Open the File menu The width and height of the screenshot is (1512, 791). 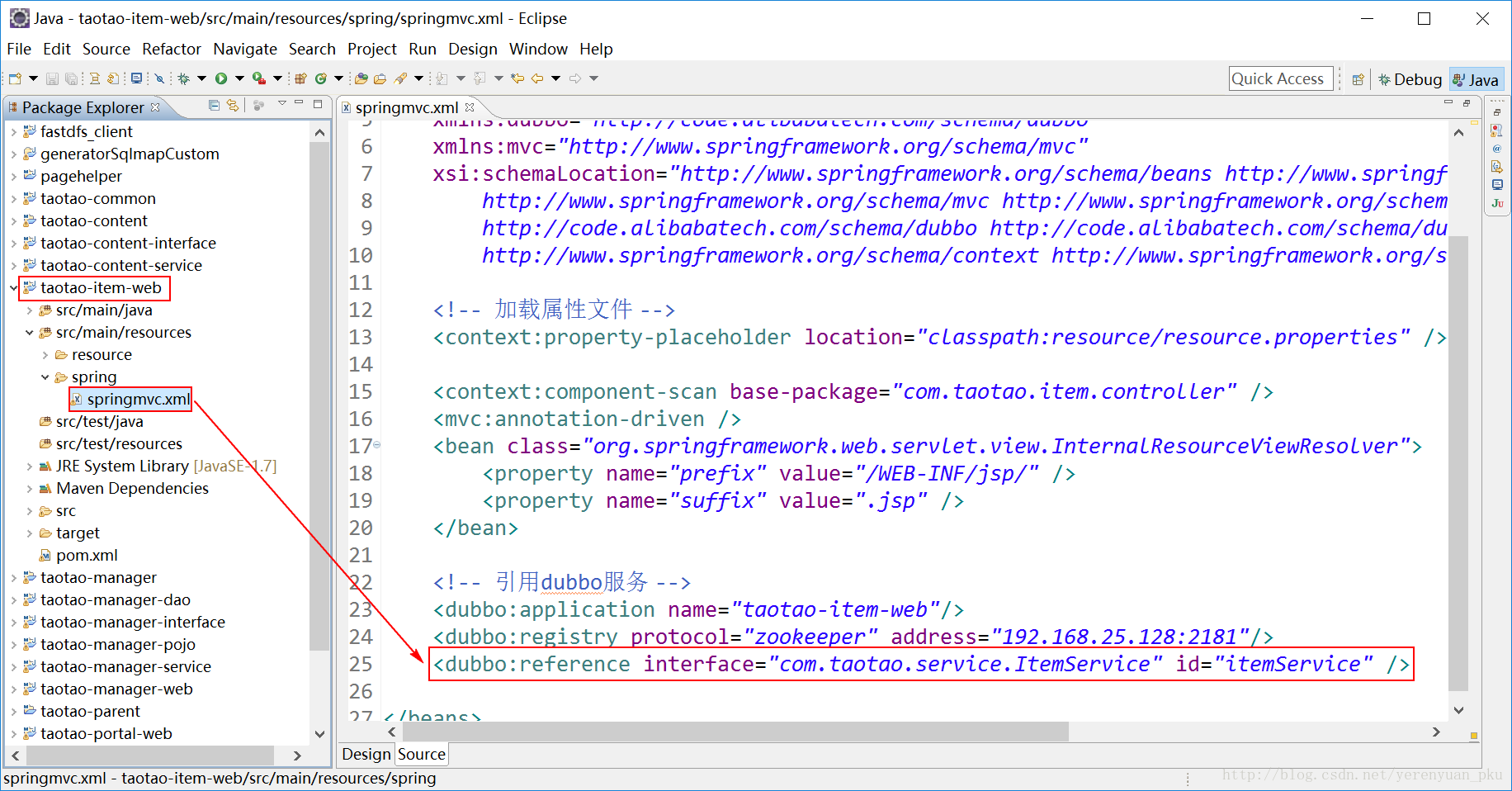click(x=19, y=49)
